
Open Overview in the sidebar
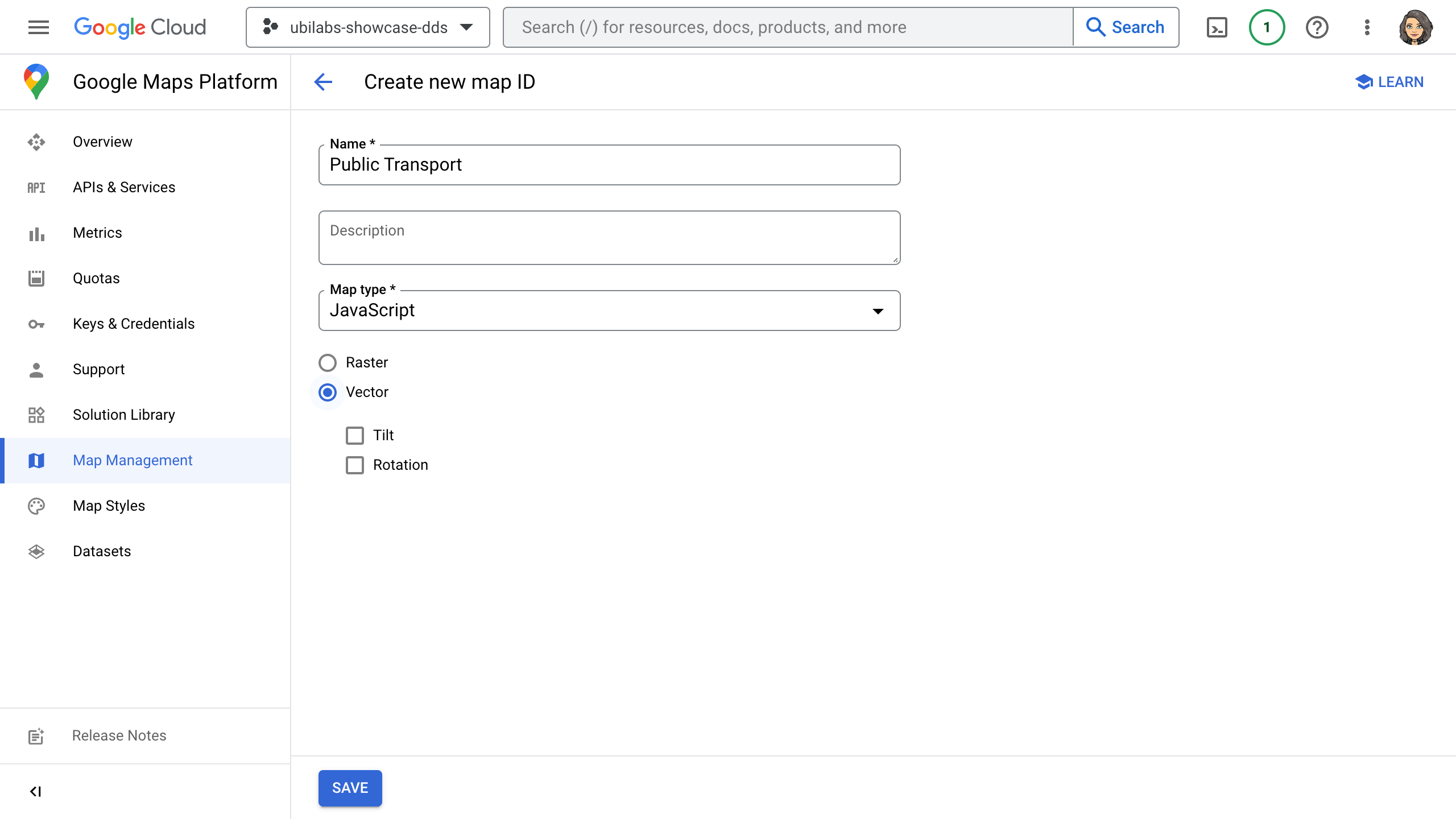pos(145,142)
